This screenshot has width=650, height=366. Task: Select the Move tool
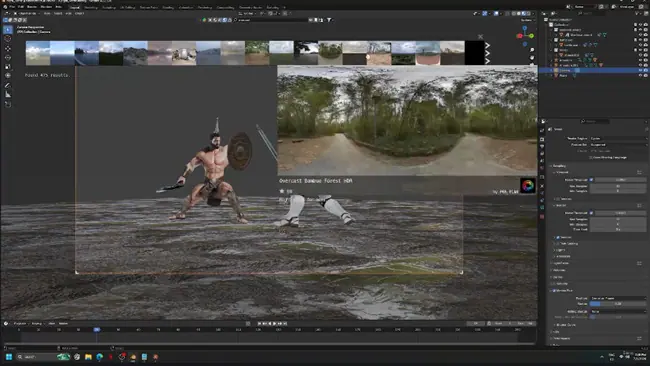tap(8, 48)
